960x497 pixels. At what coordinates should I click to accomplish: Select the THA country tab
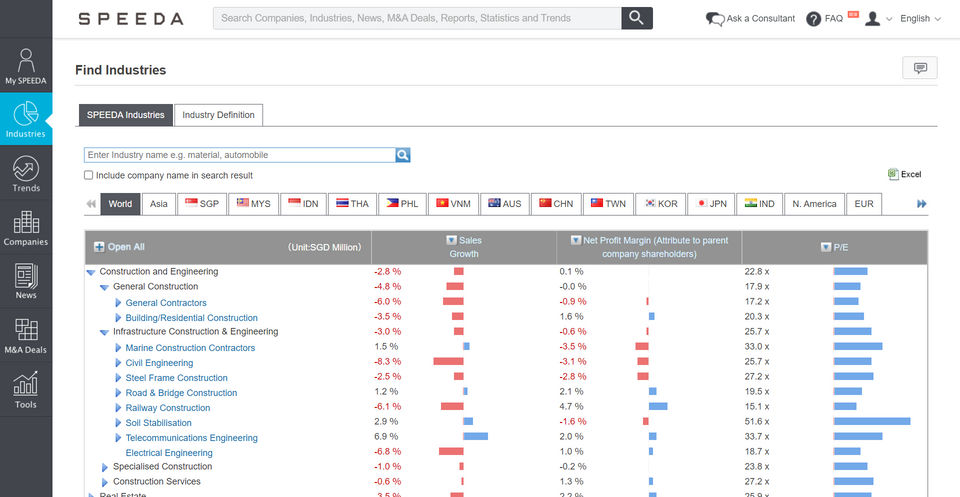point(353,204)
